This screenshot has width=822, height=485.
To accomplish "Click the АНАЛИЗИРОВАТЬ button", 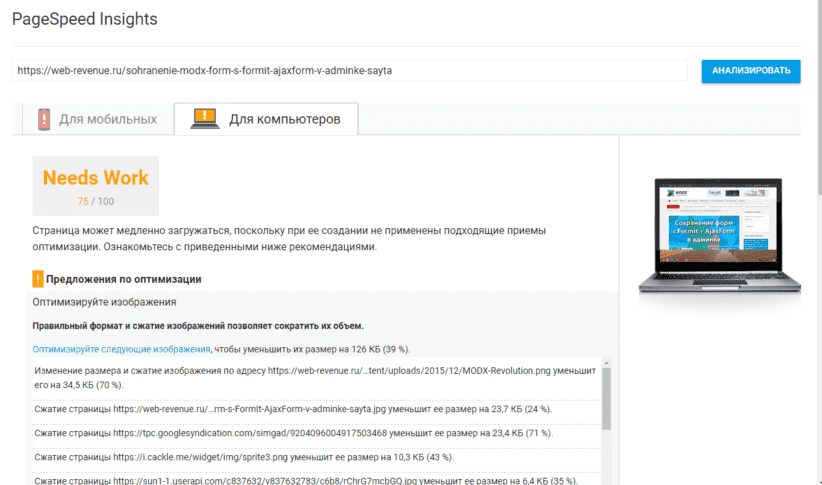I will (x=751, y=71).
